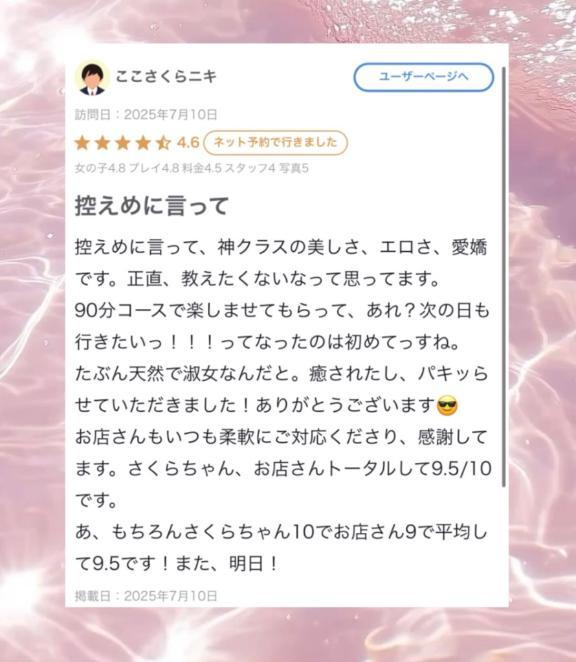
Task: Click the ネット予約で行きました badge
Action: (x=275, y=143)
